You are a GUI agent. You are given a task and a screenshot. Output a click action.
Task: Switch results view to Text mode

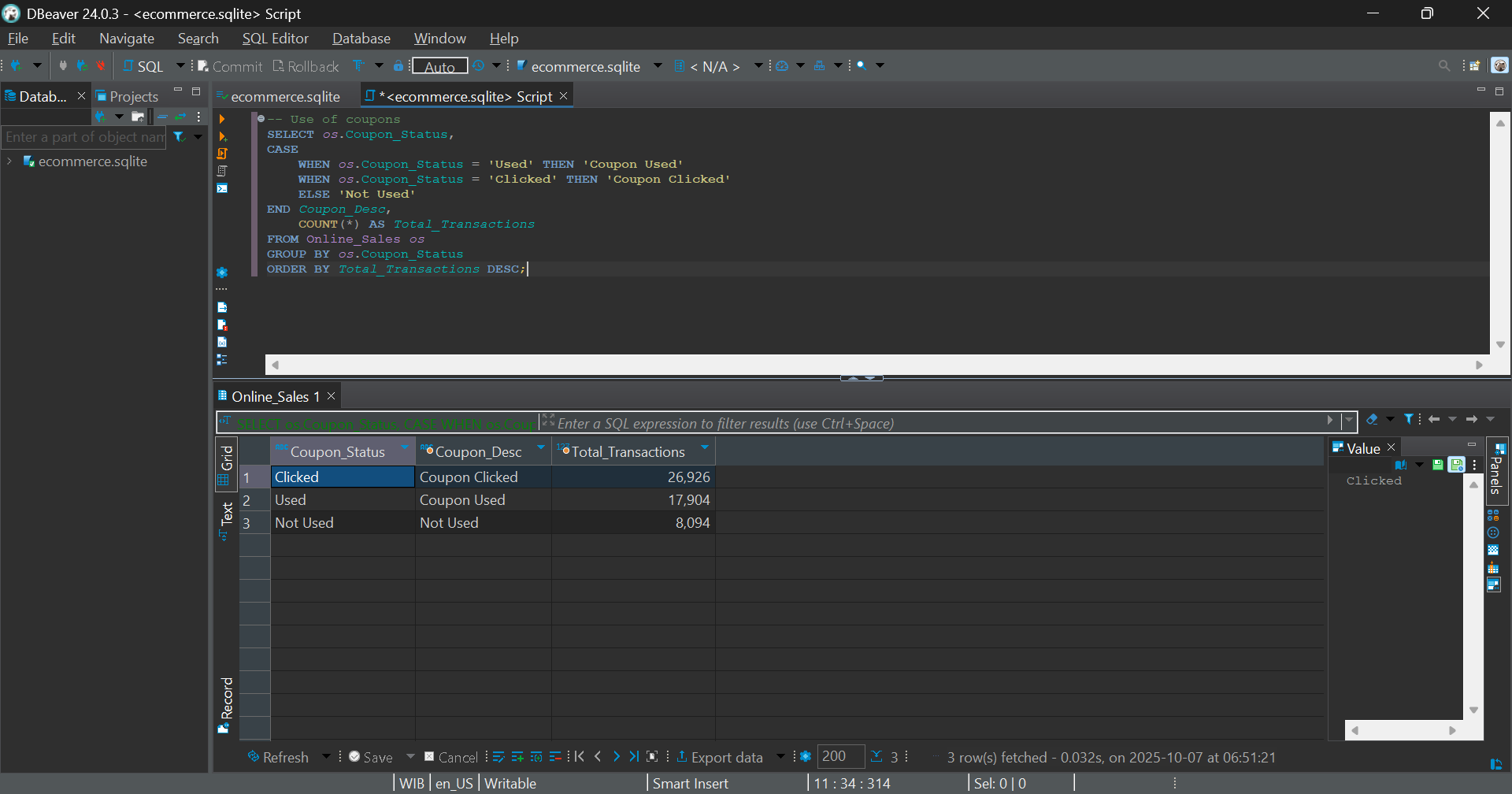(x=227, y=520)
